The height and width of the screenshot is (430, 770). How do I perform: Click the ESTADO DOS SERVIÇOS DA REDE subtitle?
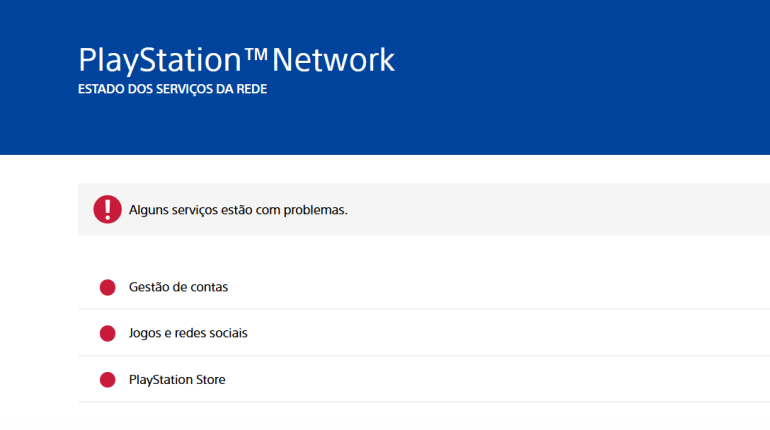point(172,89)
